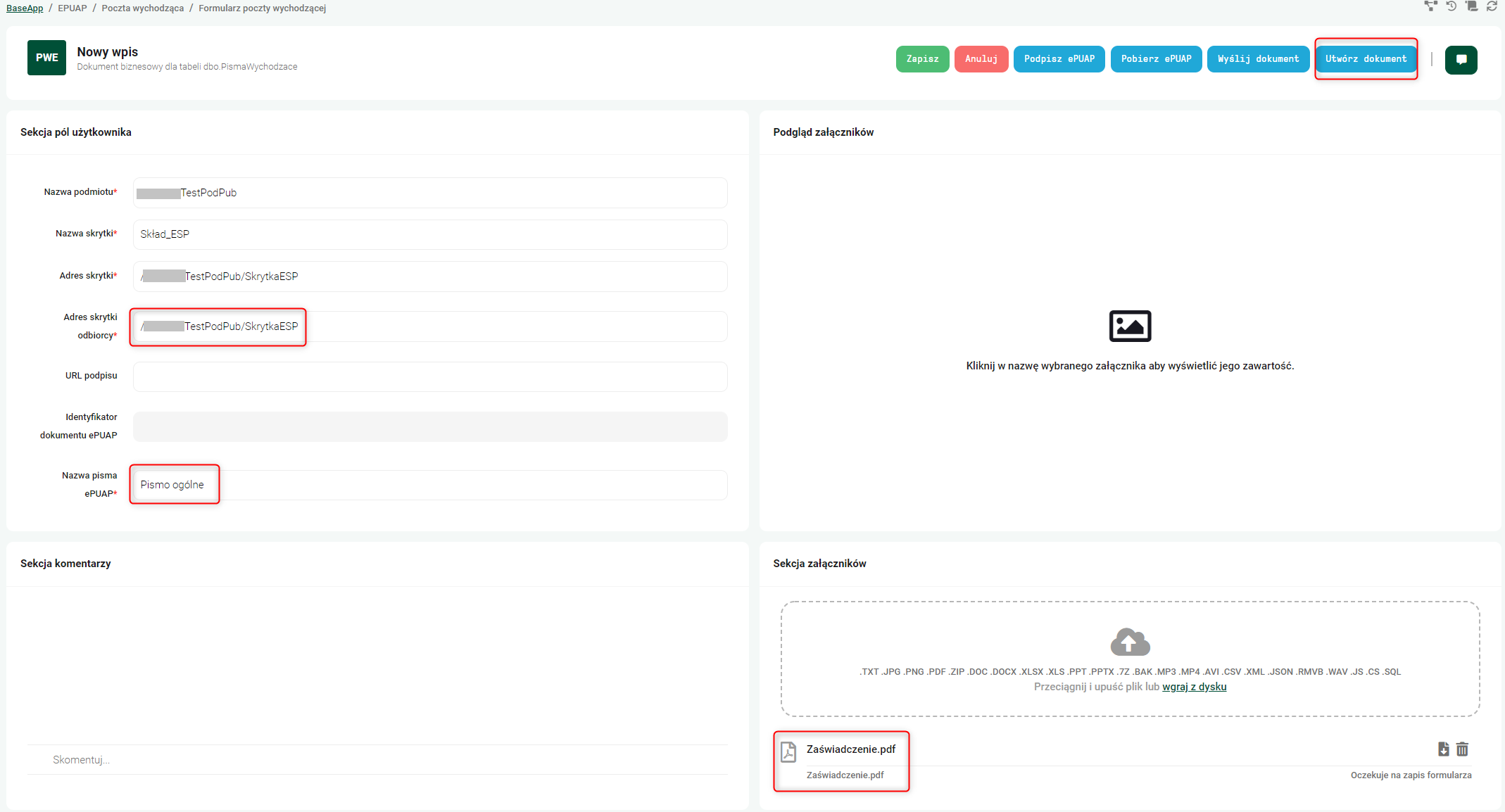This screenshot has width=1505, height=812.
Task: Download the Zaświadczenie.pdf attachment
Action: (1443, 749)
